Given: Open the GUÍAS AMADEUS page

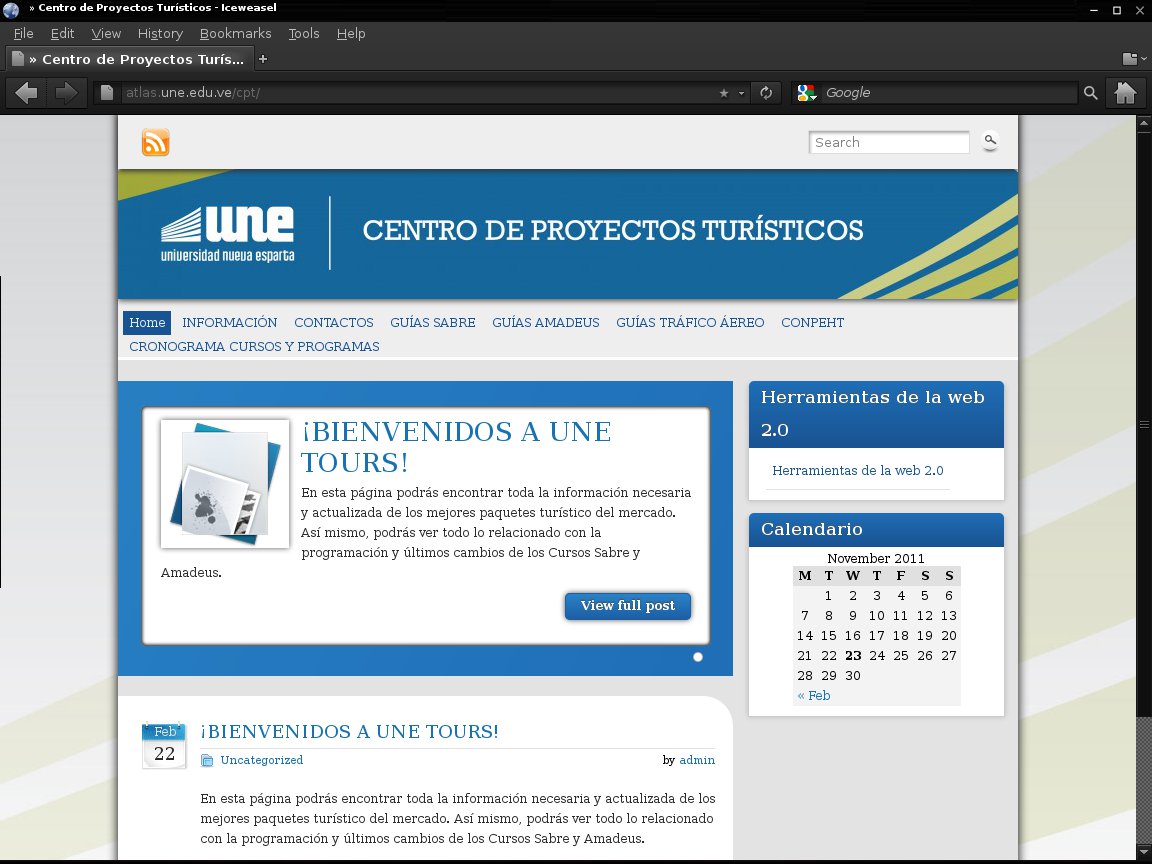Looking at the screenshot, I should click(x=546, y=323).
